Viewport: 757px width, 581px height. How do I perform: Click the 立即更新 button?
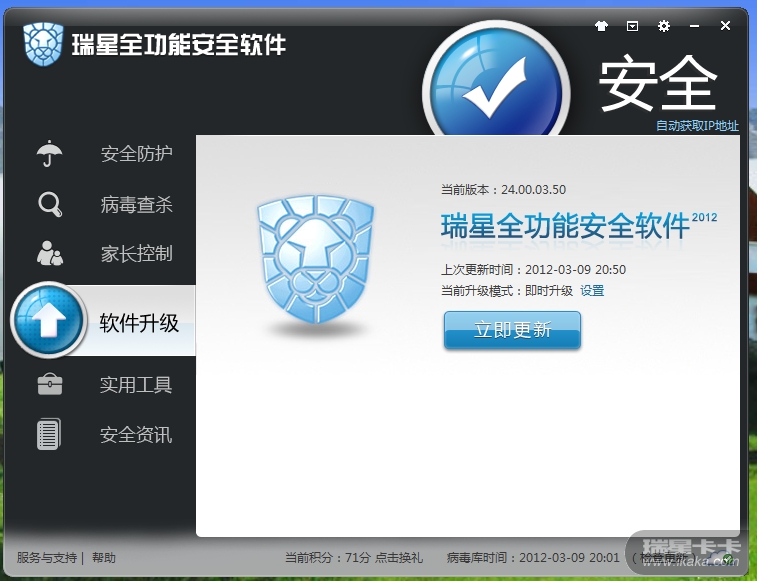(x=512, y=330)
